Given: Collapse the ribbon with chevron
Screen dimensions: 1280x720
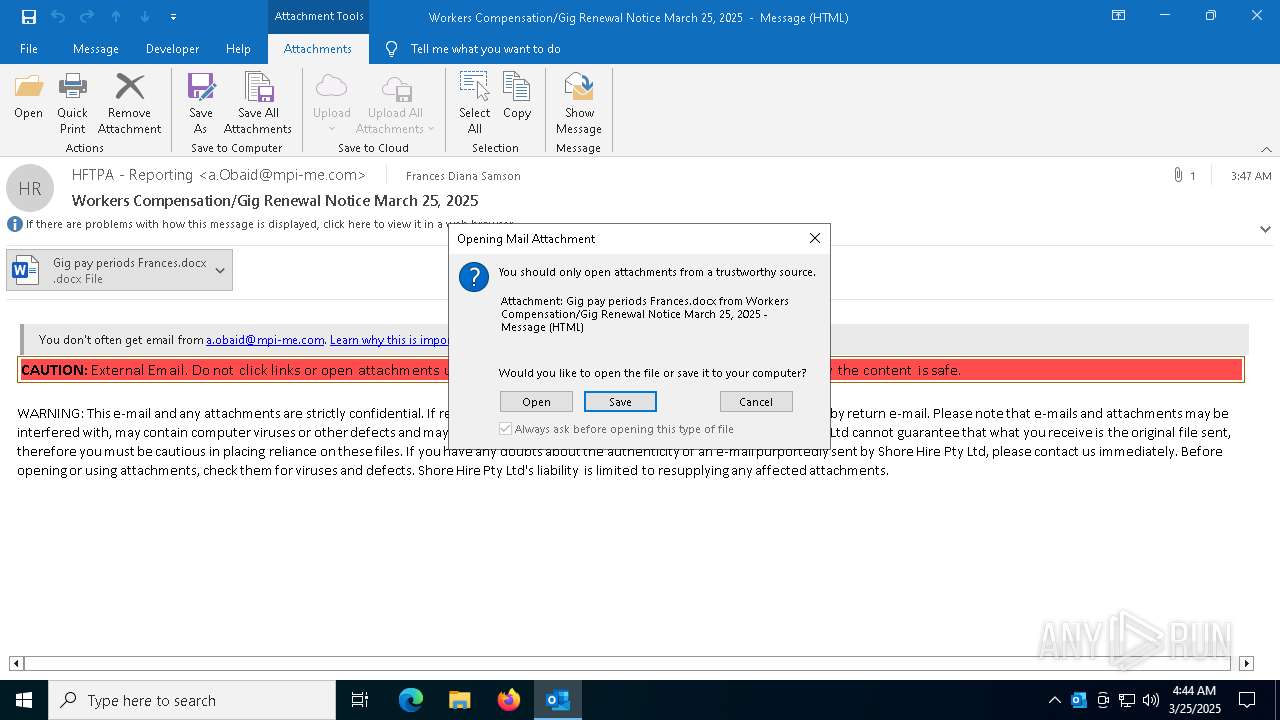Looking at the screenshot, I should click(1266, 149).
